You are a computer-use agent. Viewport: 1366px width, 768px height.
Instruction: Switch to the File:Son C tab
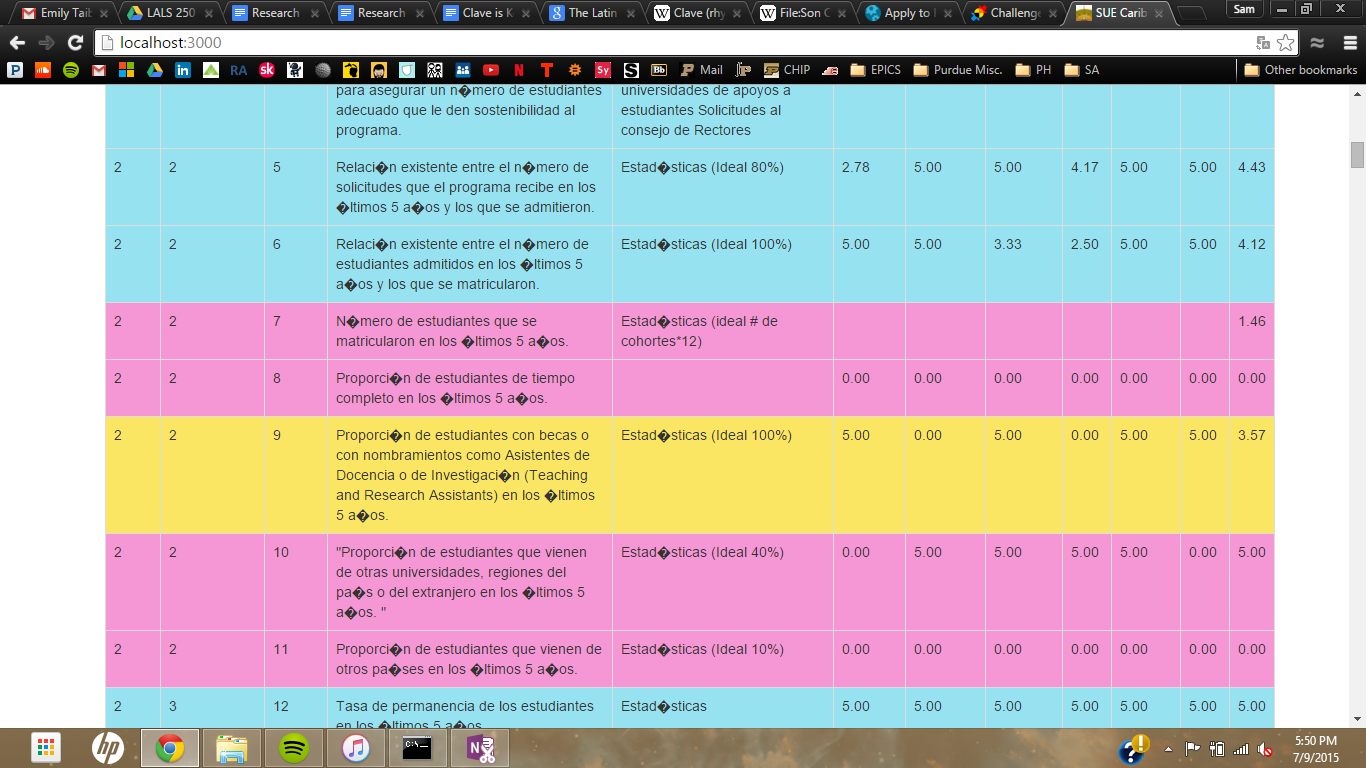coord(802,13)
